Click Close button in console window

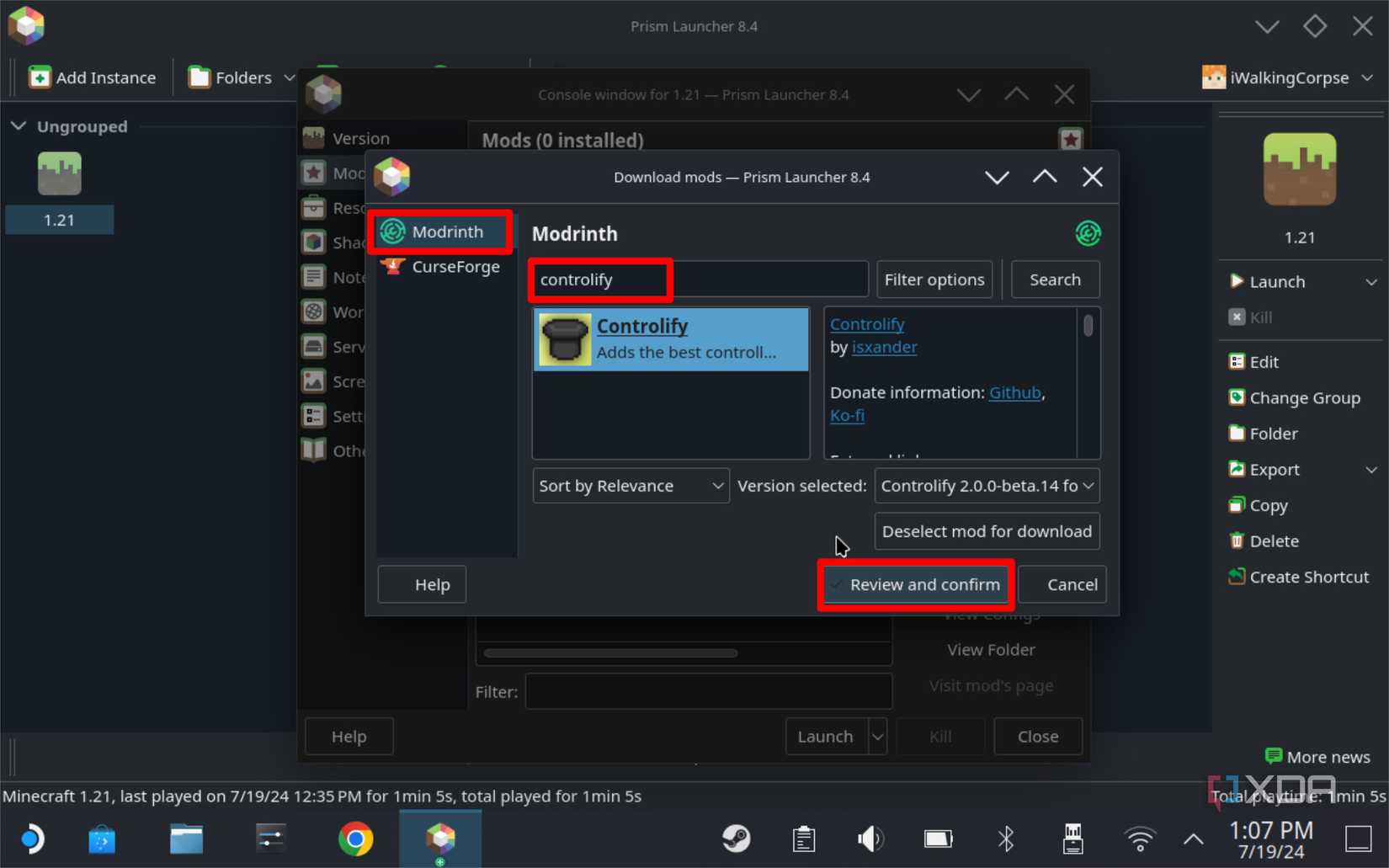1038,737
